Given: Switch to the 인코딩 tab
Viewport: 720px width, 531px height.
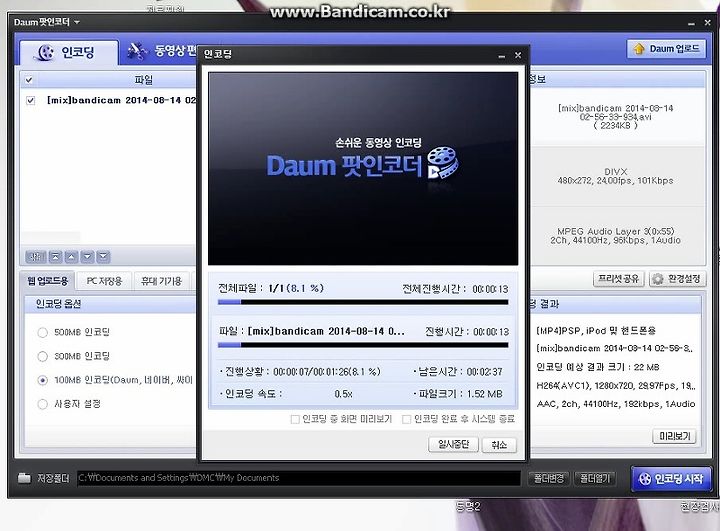Looking at the screenshot, I should 69,52.
